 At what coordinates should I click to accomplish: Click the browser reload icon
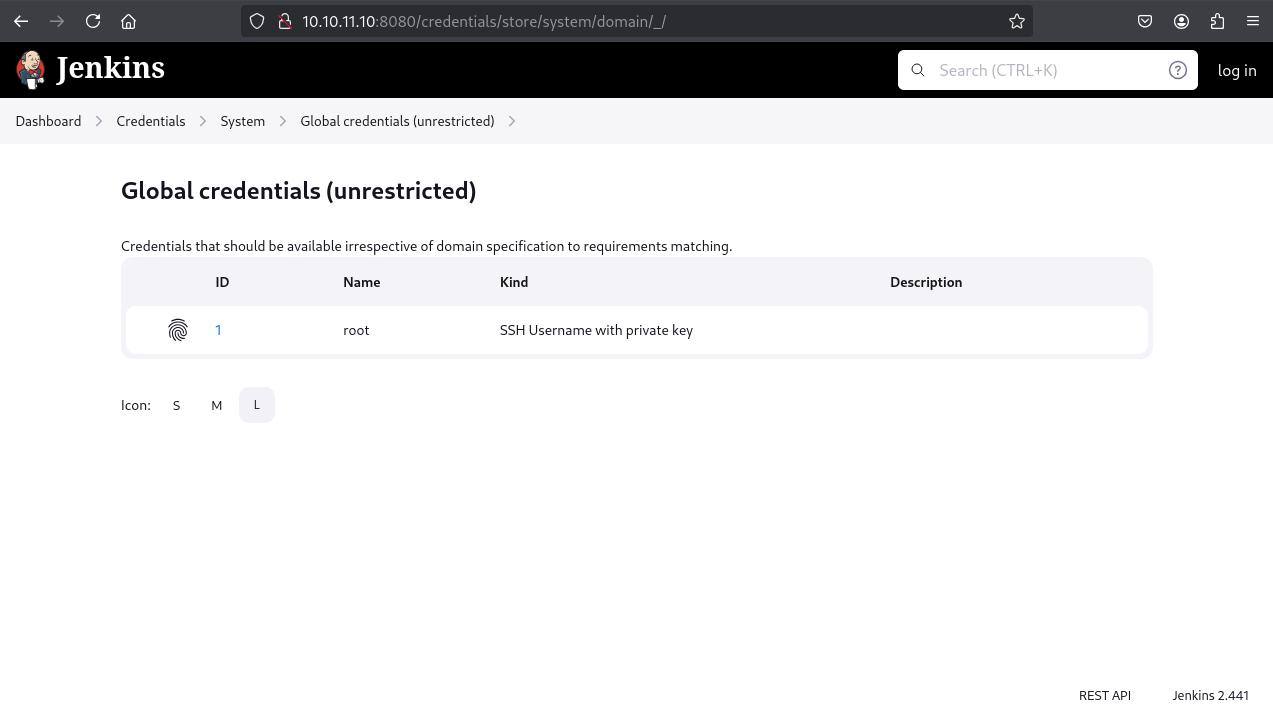(93, 21)
